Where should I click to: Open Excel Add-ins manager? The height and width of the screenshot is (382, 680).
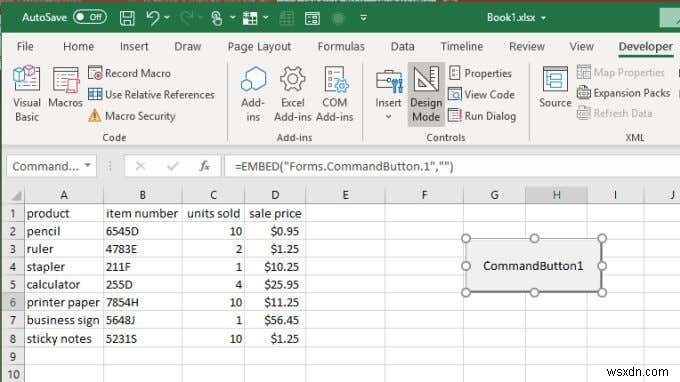pos(292,93)
